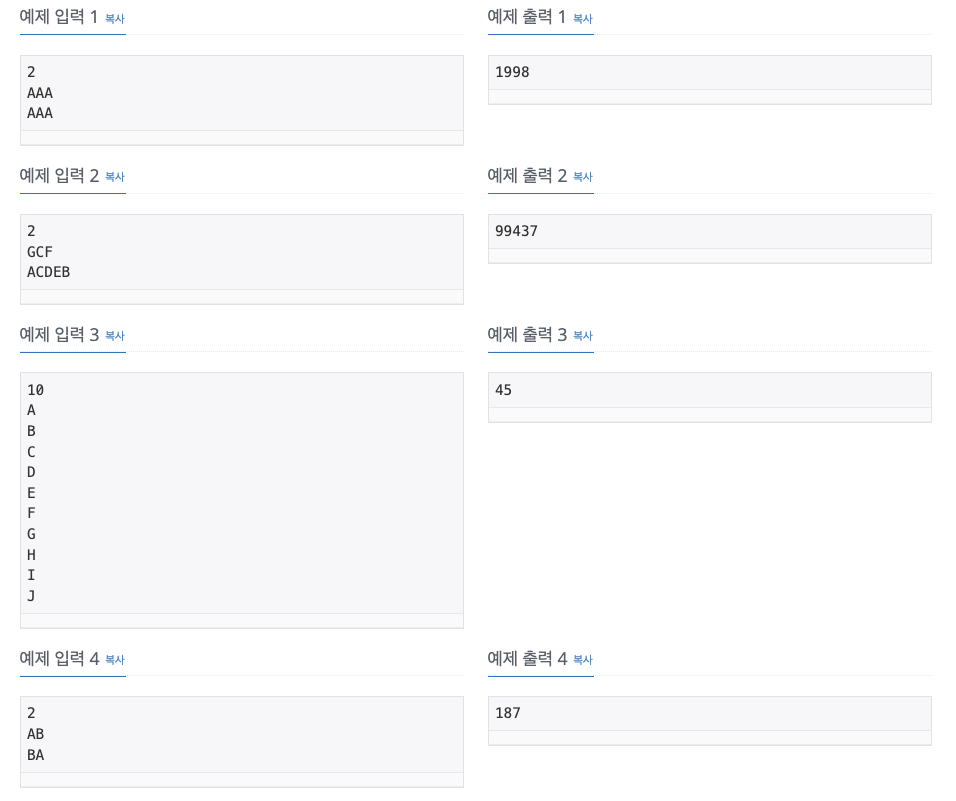Click the 예제 출력 2 heading
This screenshot has width=956, height=801.
527,176
